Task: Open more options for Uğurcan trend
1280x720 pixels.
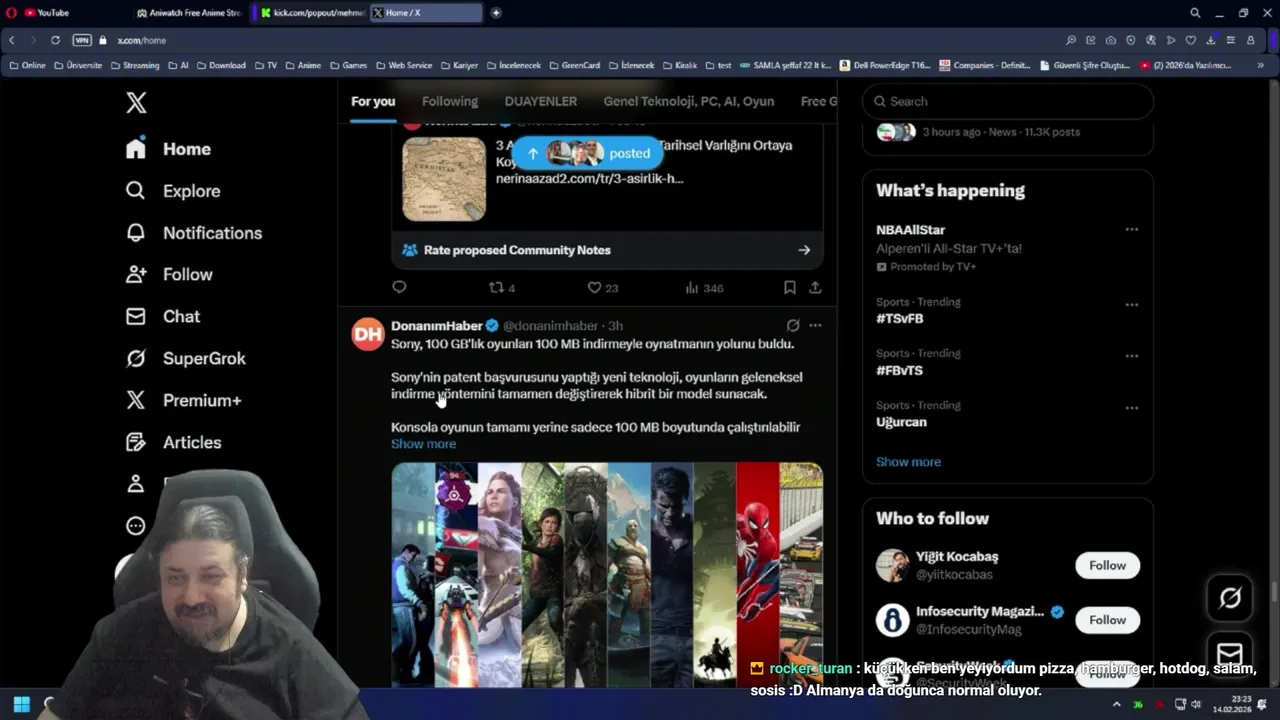Action: pyautogui.click(x=1131, y=407)
